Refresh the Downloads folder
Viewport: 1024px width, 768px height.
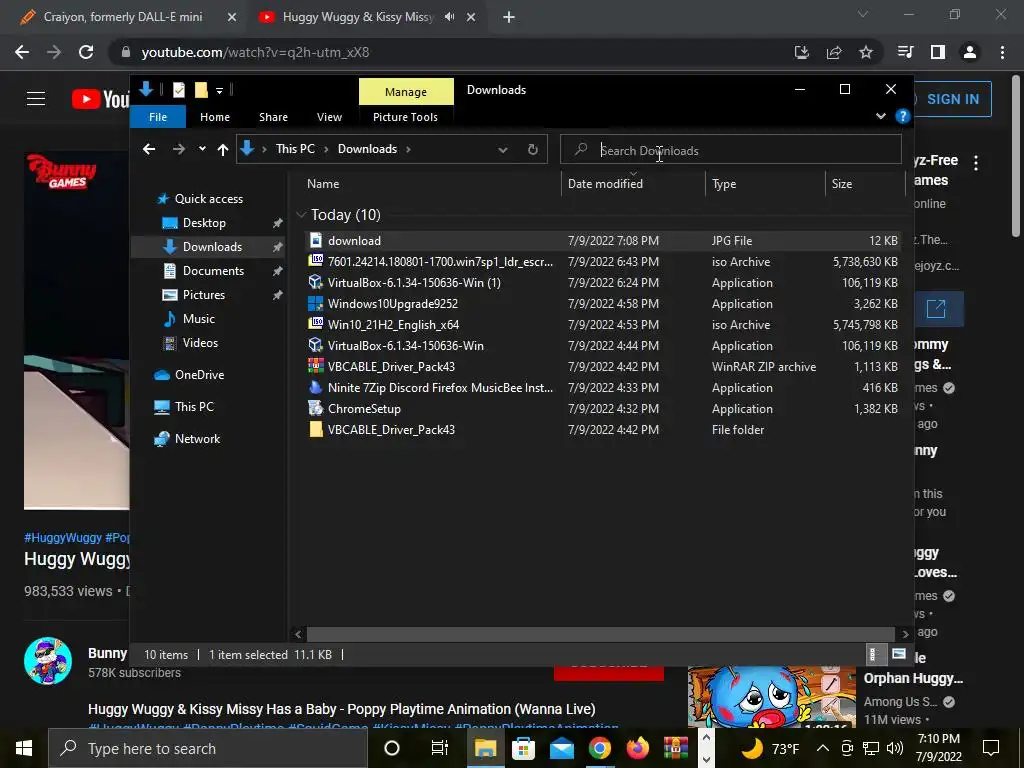pyautogui.click(x=533, y=150)
